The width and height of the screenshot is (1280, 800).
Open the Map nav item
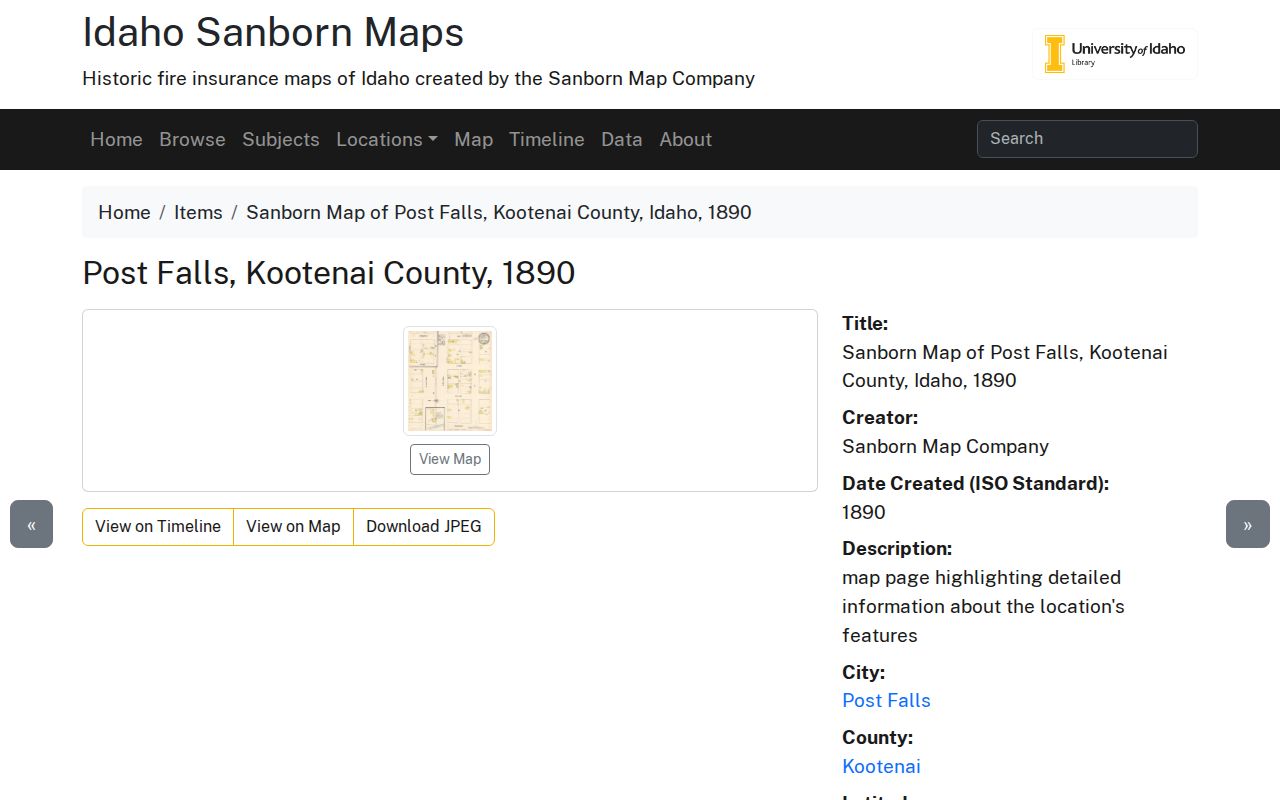point(473,139)
